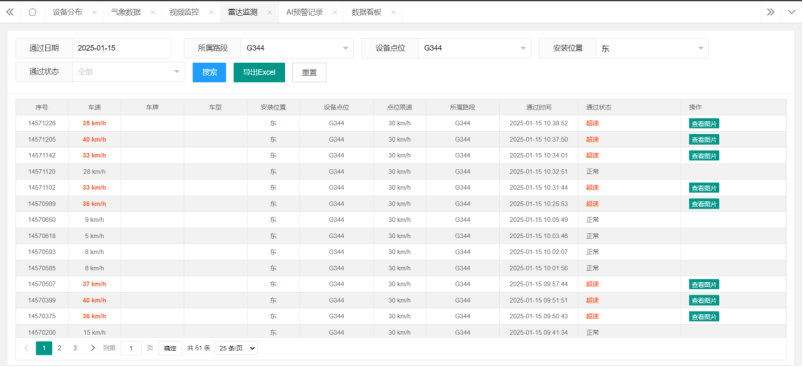The height and width of the screenshot is (367, 803).
Task: Click the 通过时间 column header
Action: tap(539, 107)
